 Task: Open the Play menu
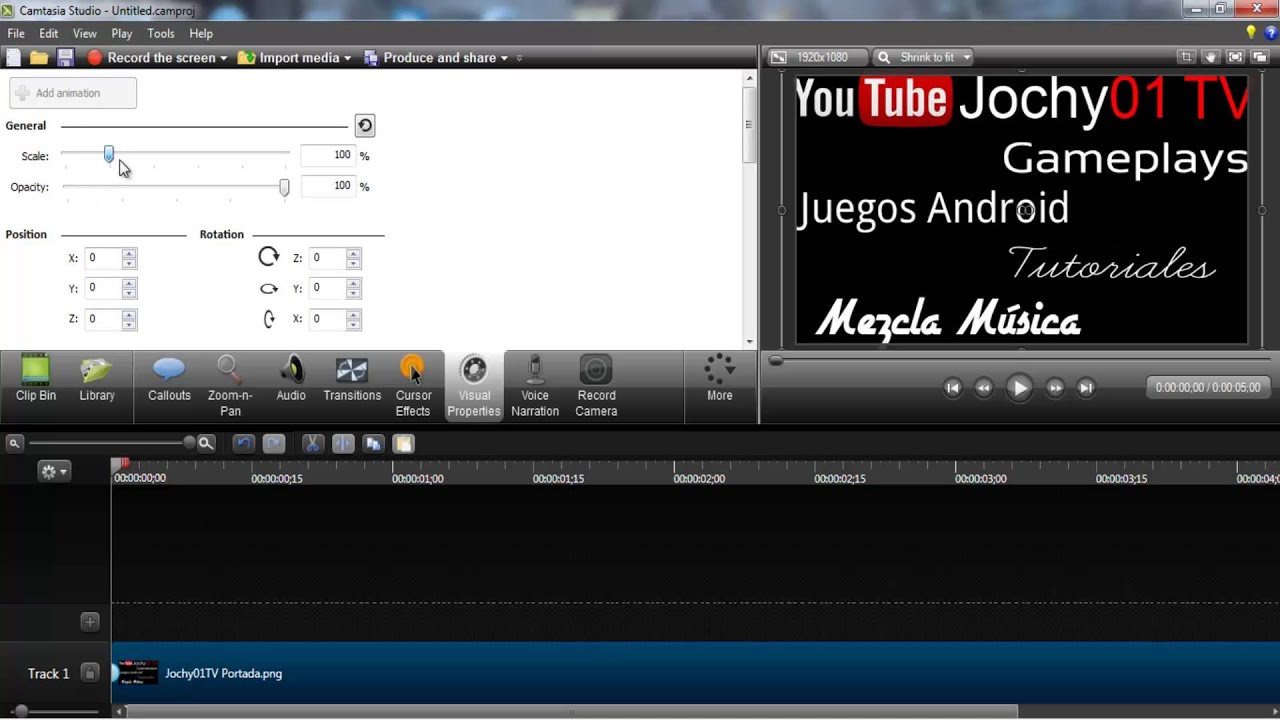(x=122, y=33)
